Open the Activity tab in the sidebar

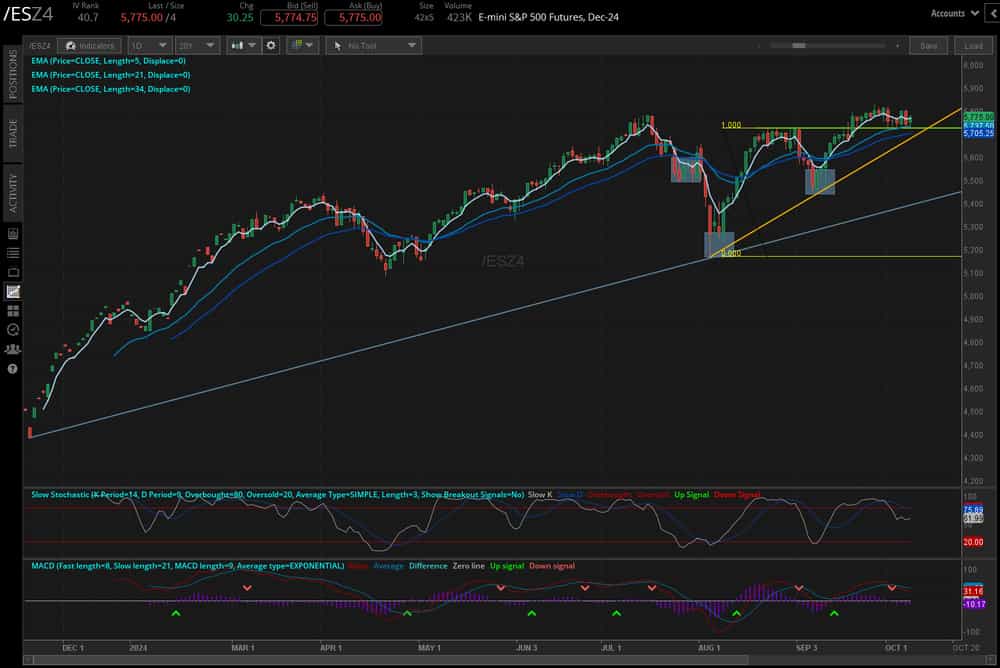(13, 186)
